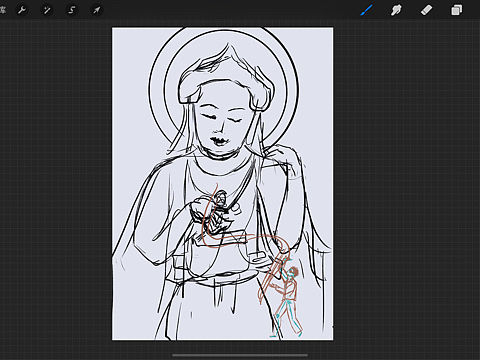
Task: Open the Adjustments magic wand menu
Action: [47, 10]
